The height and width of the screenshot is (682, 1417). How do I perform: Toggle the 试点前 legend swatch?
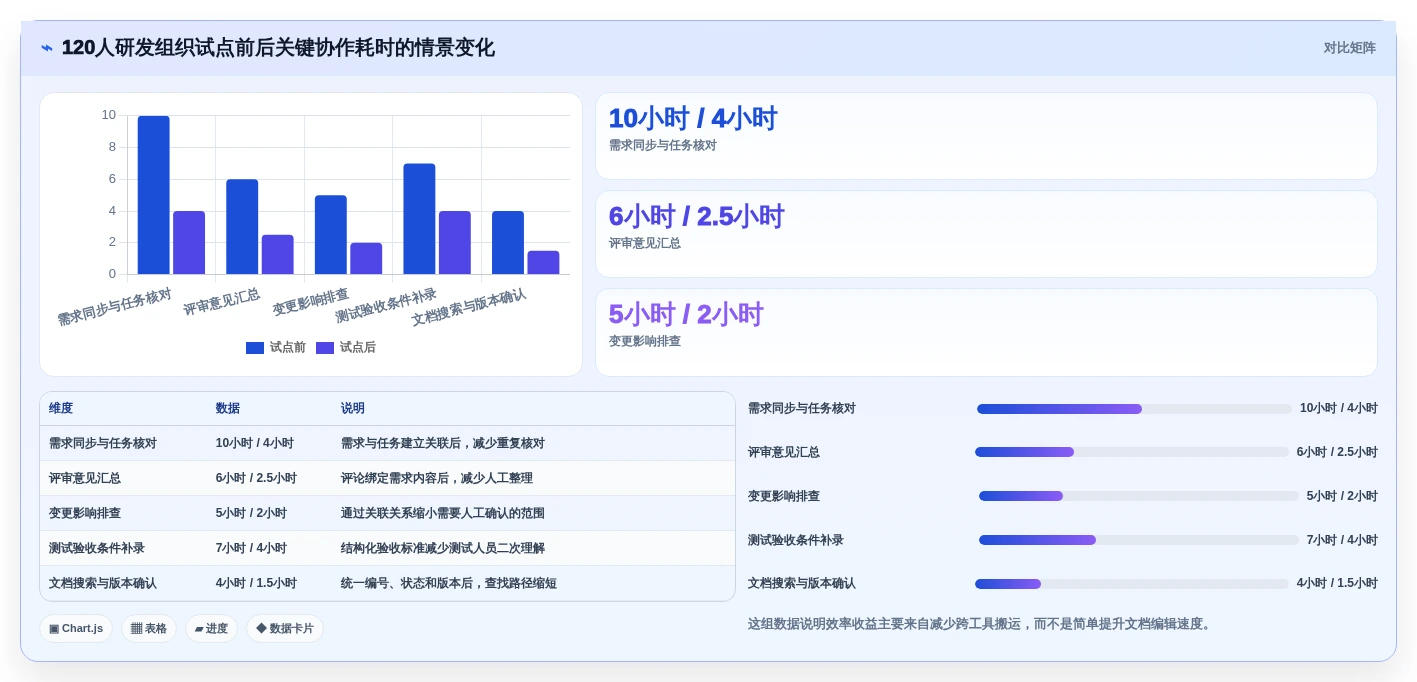click(x=255, y=348)
